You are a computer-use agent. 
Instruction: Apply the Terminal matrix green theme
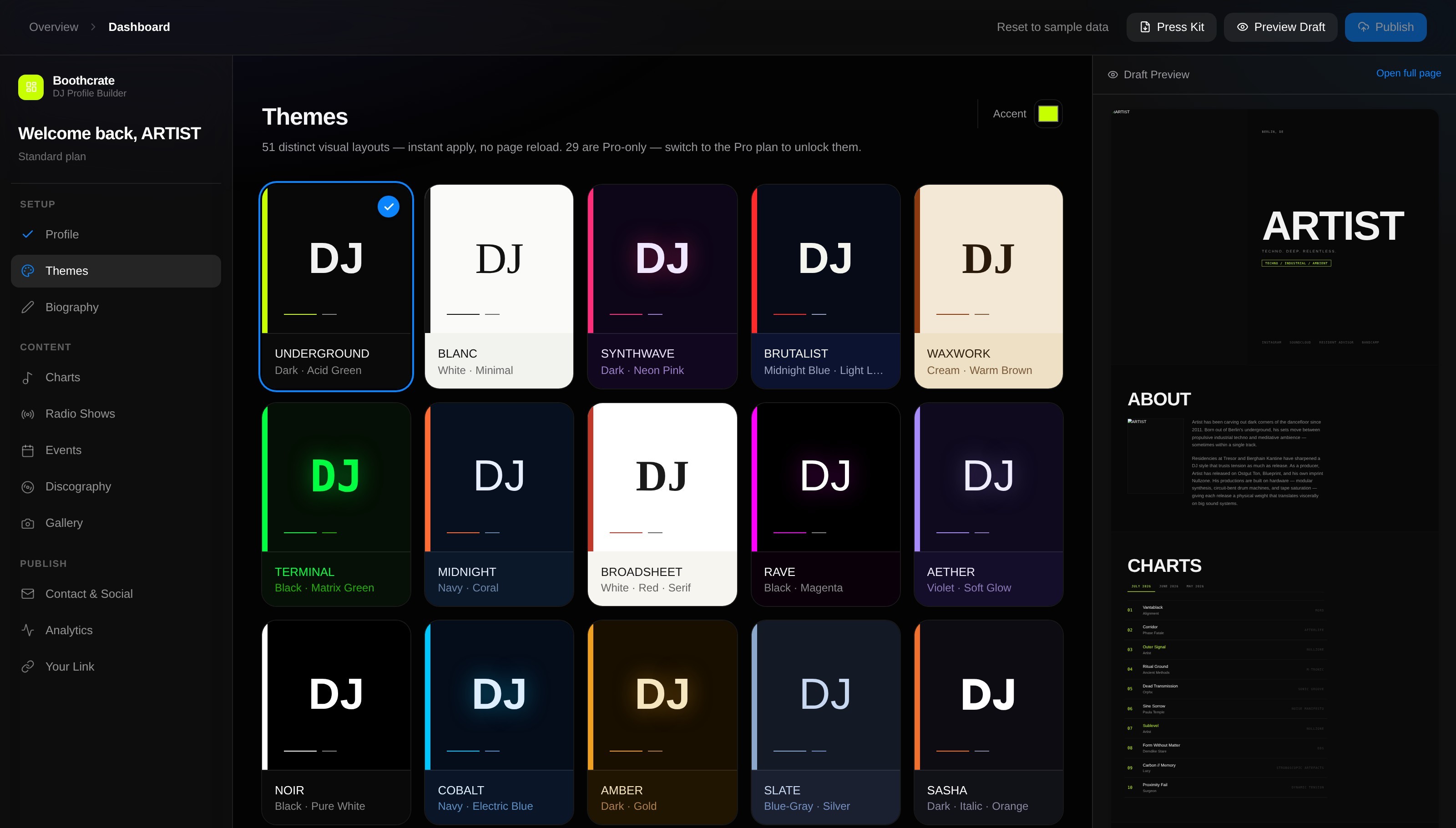(x=336, y=505)
